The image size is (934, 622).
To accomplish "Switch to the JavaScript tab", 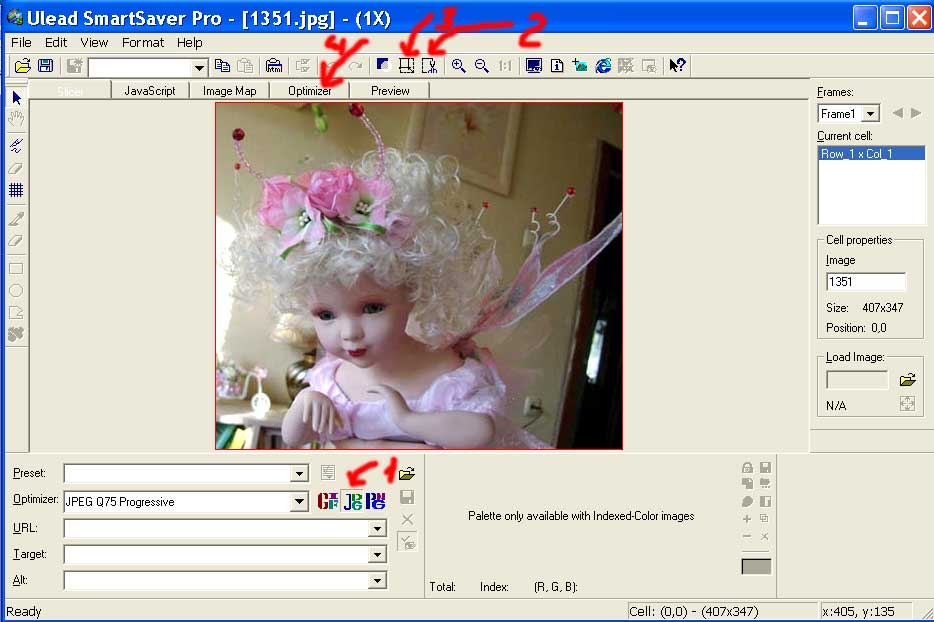I will [x=150, y=91].
